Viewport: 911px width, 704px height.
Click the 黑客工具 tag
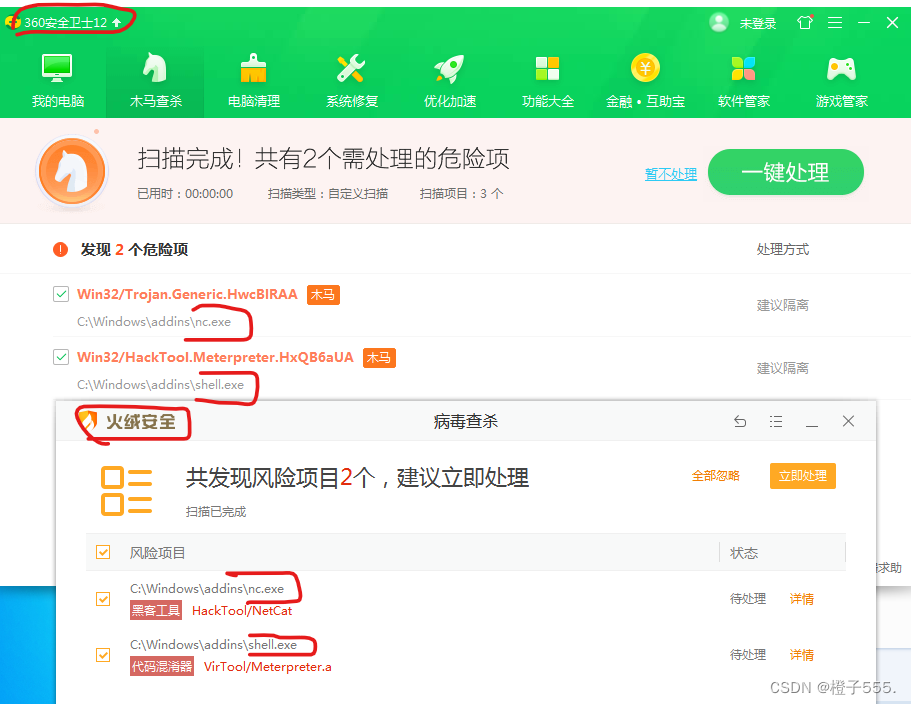click(x=156, y=610)
